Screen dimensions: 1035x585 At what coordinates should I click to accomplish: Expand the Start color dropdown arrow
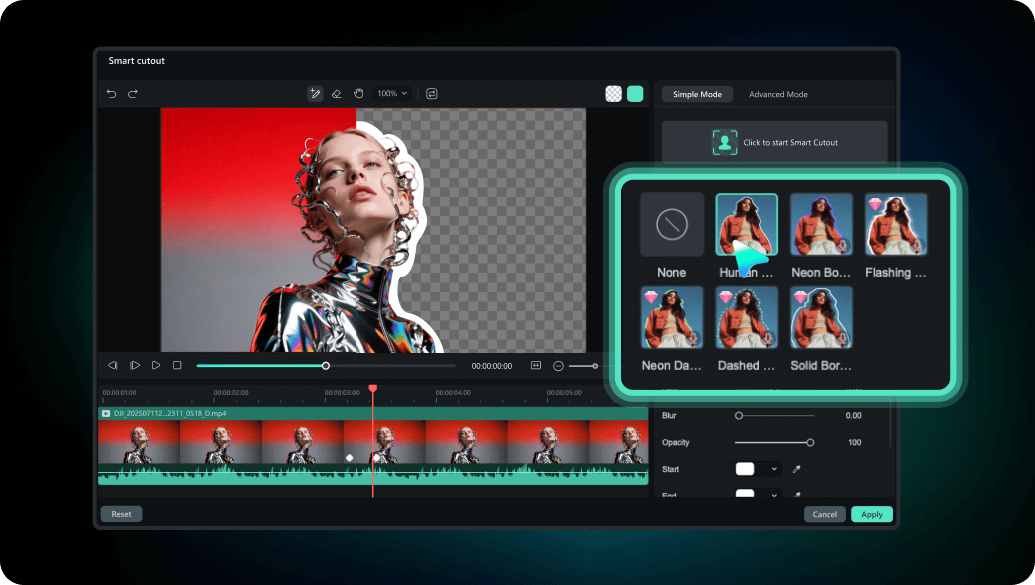(774, 469)
